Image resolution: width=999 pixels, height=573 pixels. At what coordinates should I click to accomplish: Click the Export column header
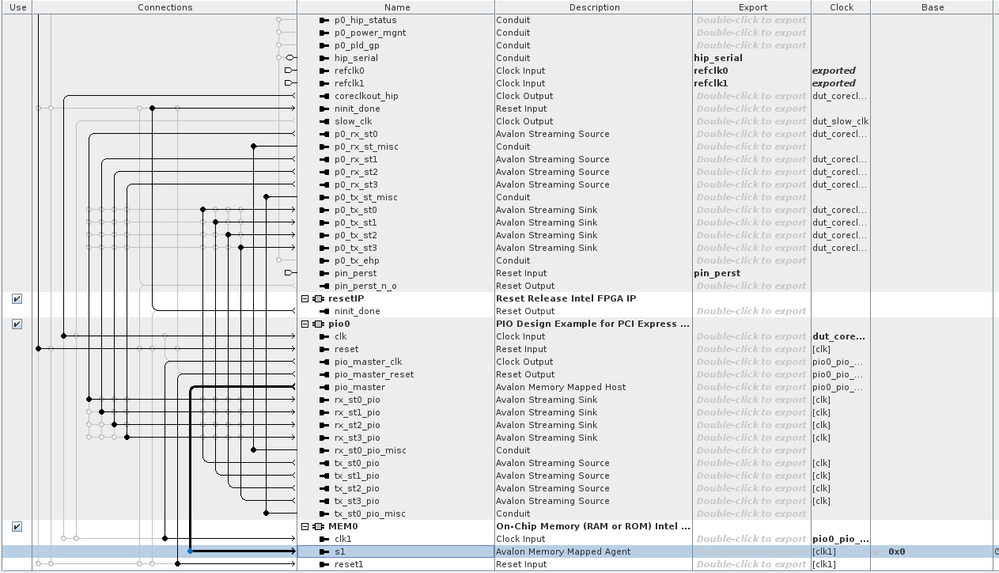coord(752,7)
